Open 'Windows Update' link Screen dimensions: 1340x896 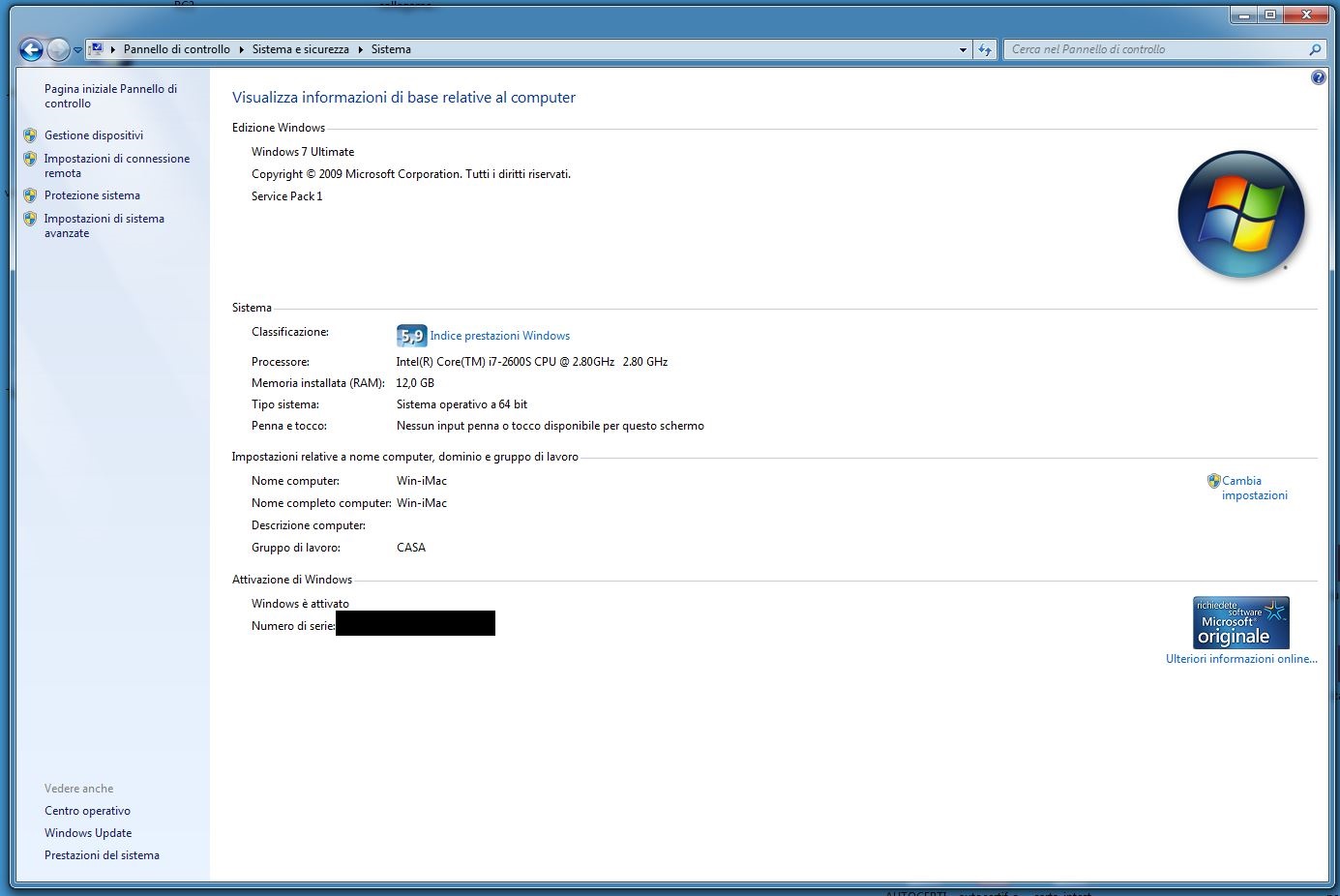click(x=88, y=833)
